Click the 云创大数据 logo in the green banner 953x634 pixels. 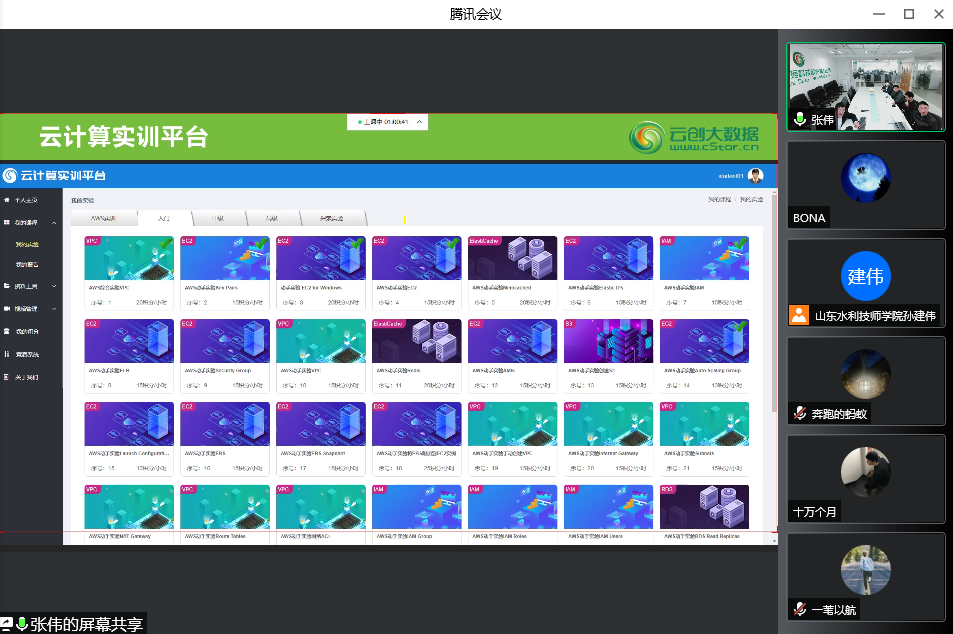[x=694, y=137]
